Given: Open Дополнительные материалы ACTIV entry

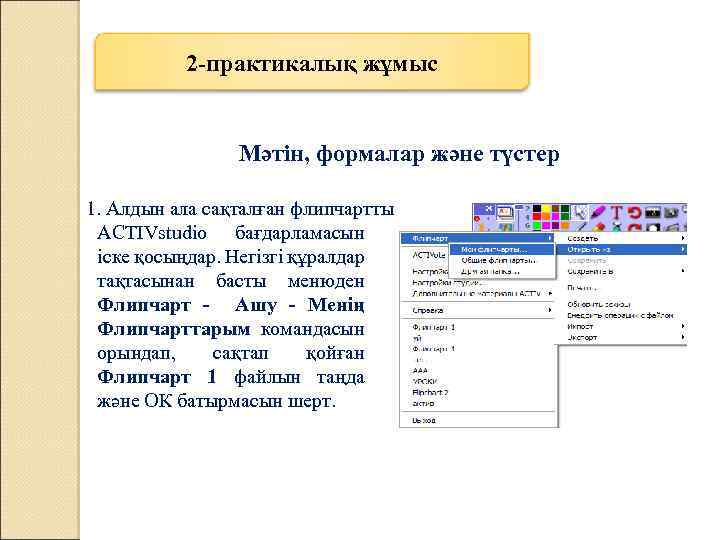Looking at the screenshot, I should (478, 293).
